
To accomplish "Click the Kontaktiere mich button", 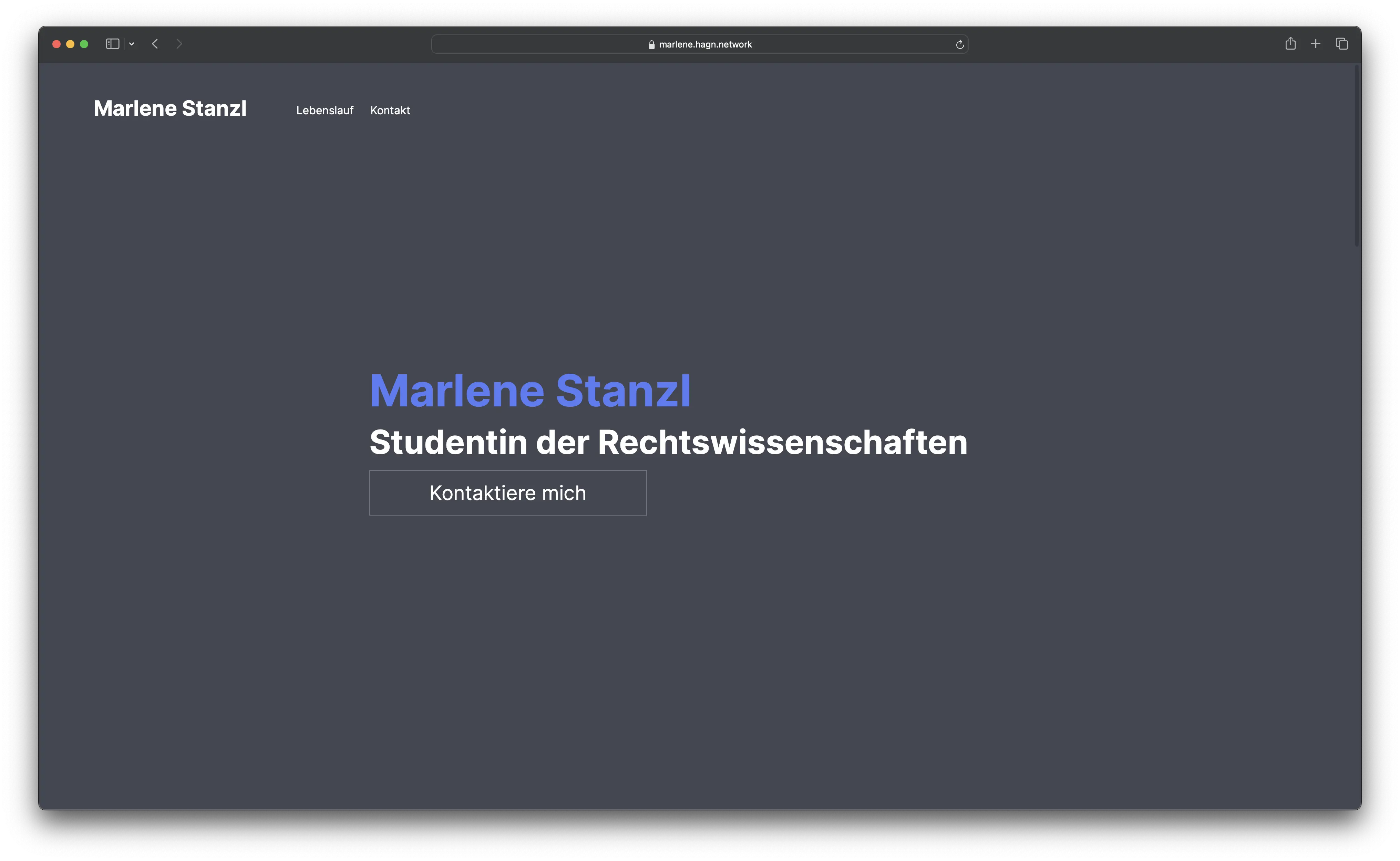I will pyautogui.click(x=507, y=492).
